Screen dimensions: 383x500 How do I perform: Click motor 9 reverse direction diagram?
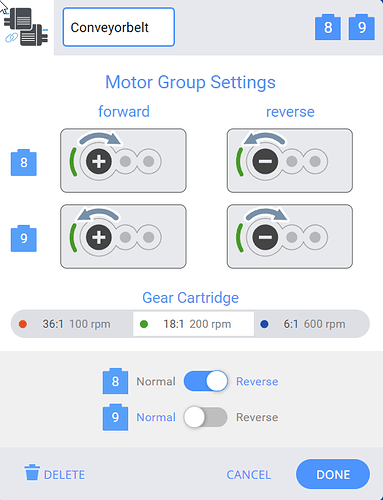tap(290, 236)
